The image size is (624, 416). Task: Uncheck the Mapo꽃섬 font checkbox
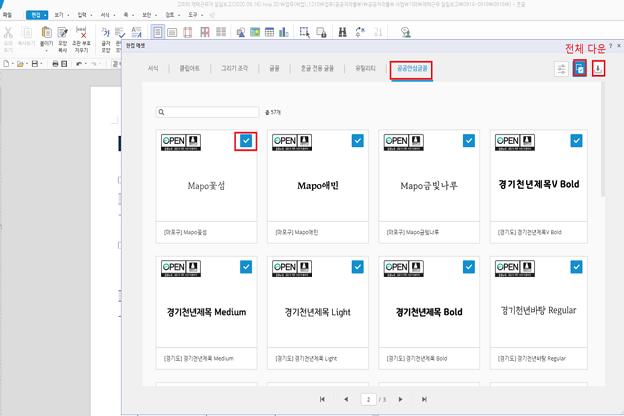pyautogui.click(x=246, y=141)
